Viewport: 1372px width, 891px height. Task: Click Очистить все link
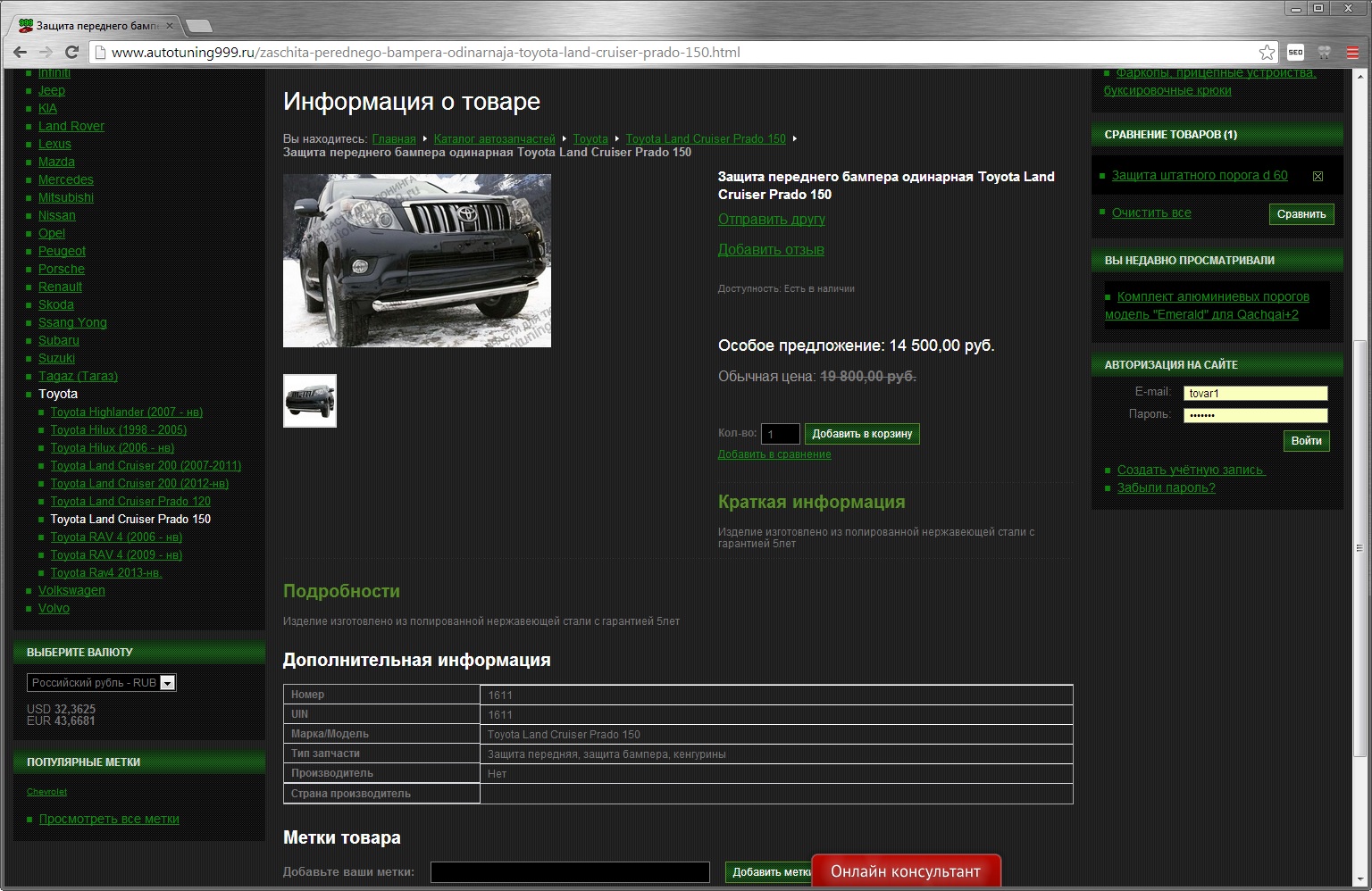click(1151, 212)
